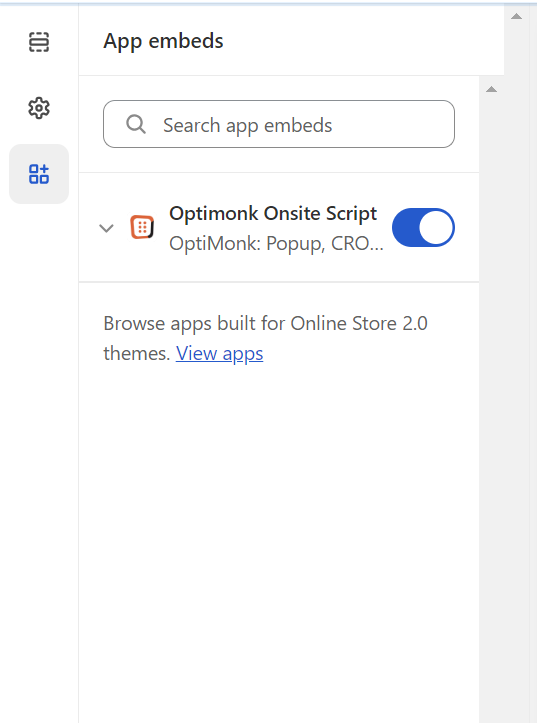Click the magnifier icon in search box
Viewport: 537px width, 723px height.
pos(136,124)
